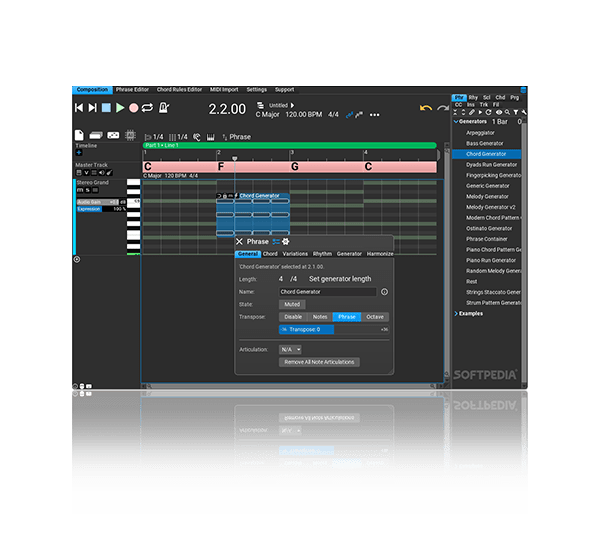Click the play arrow next to Untitled
This screenshot has width=600, height=543.
tap(292, 105)
